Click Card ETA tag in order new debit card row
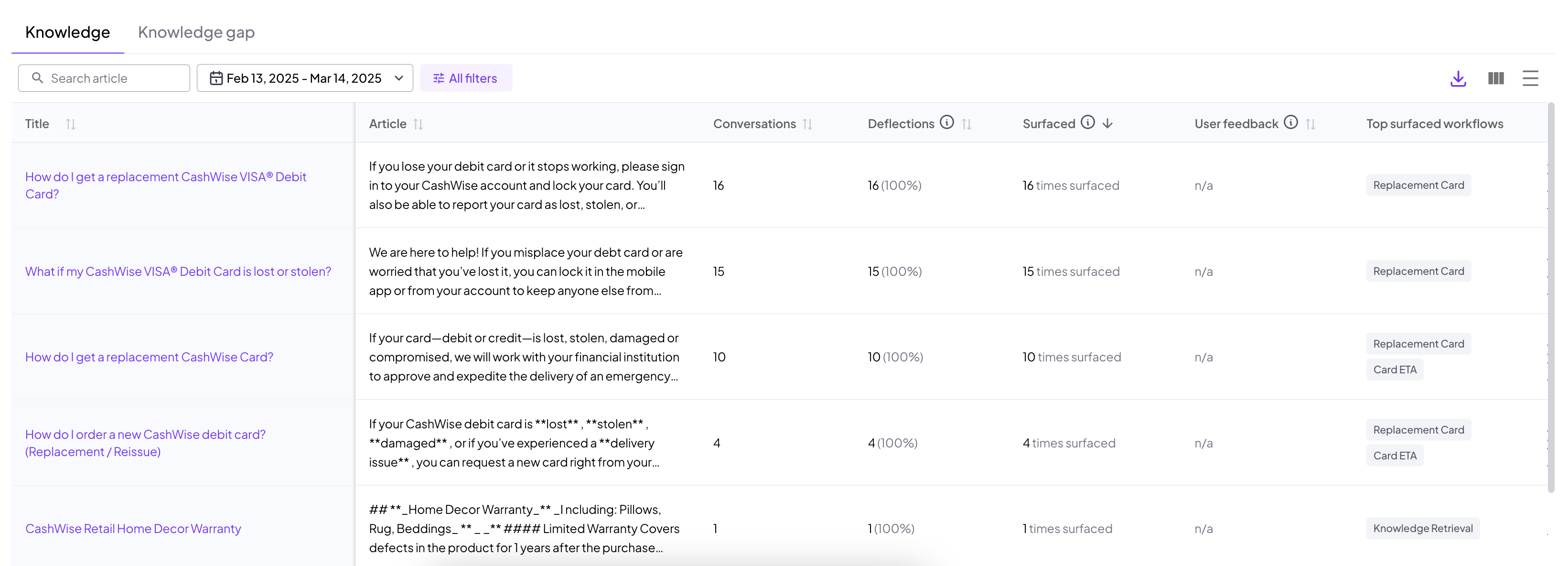 pyautogui.click(x=1395, y=456)
